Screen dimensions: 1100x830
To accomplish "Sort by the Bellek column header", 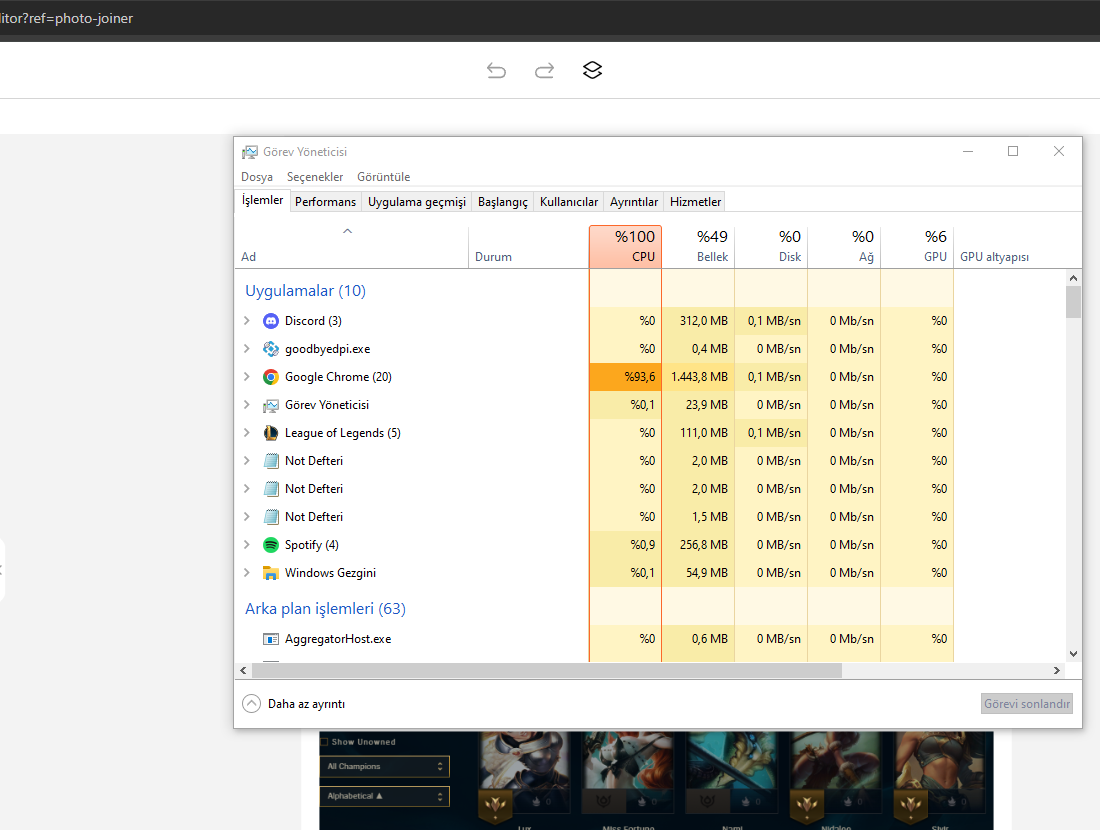I will [x=698, y=246].
